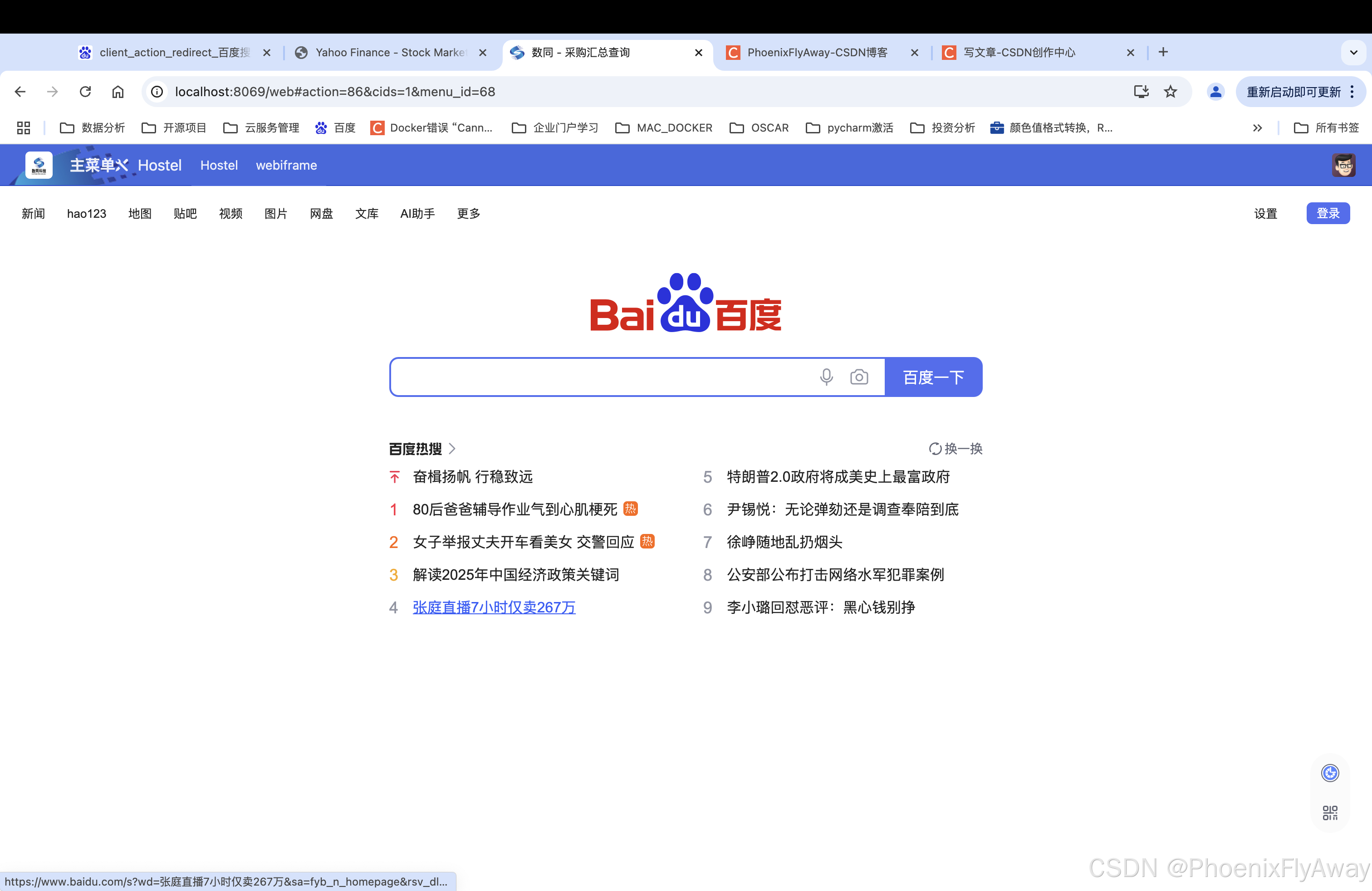This screenshot has height=891, width=1372.
Task: Open the 更多 navigation menu
Action: point(468,214)
